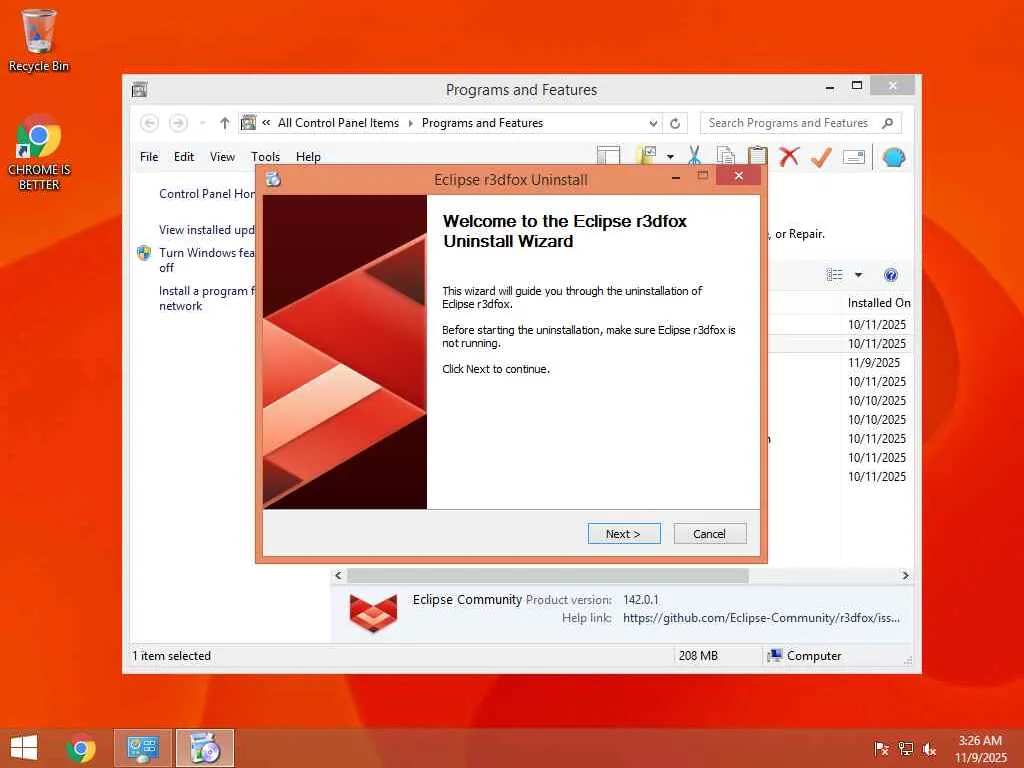This screenshot has width=1024, height=768.
Task: Open the network tray icon
Action: pos(905,749)
